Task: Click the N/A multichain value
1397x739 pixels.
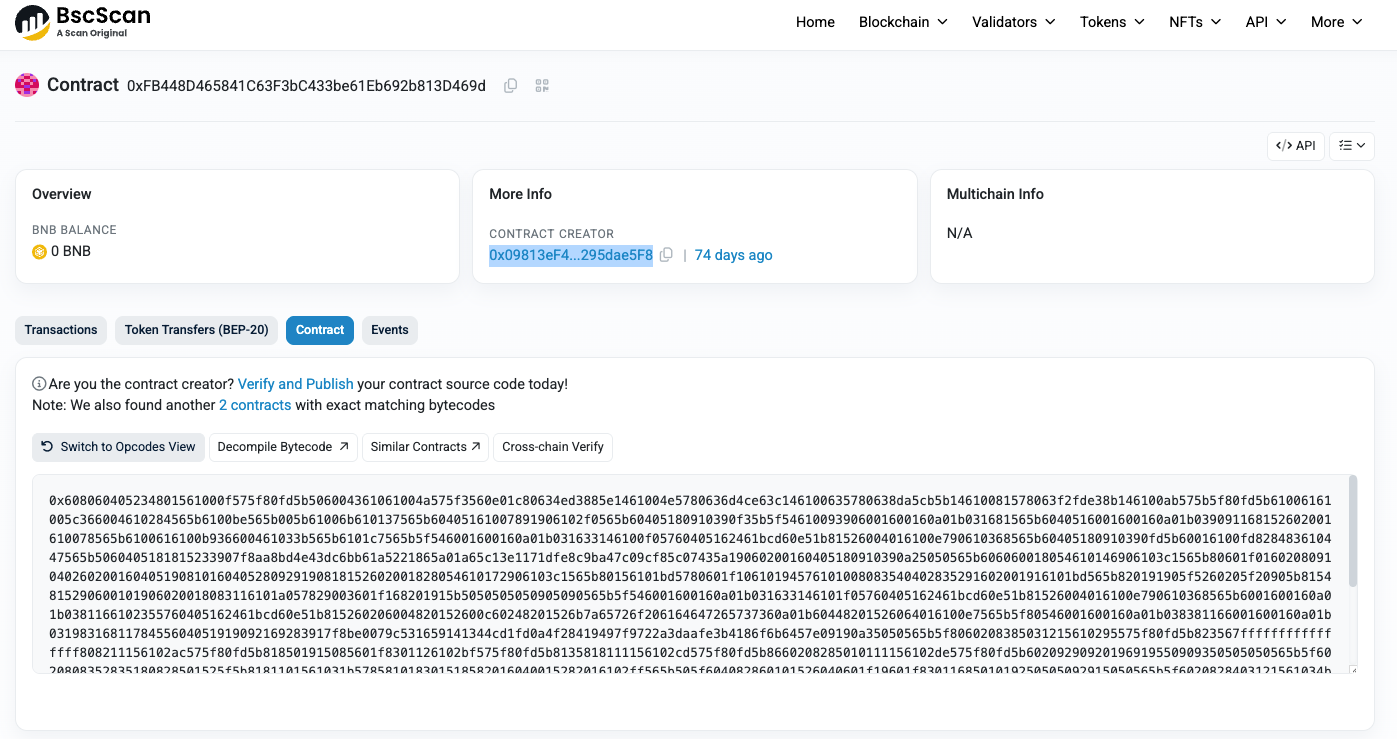Action: pos(960,233)
